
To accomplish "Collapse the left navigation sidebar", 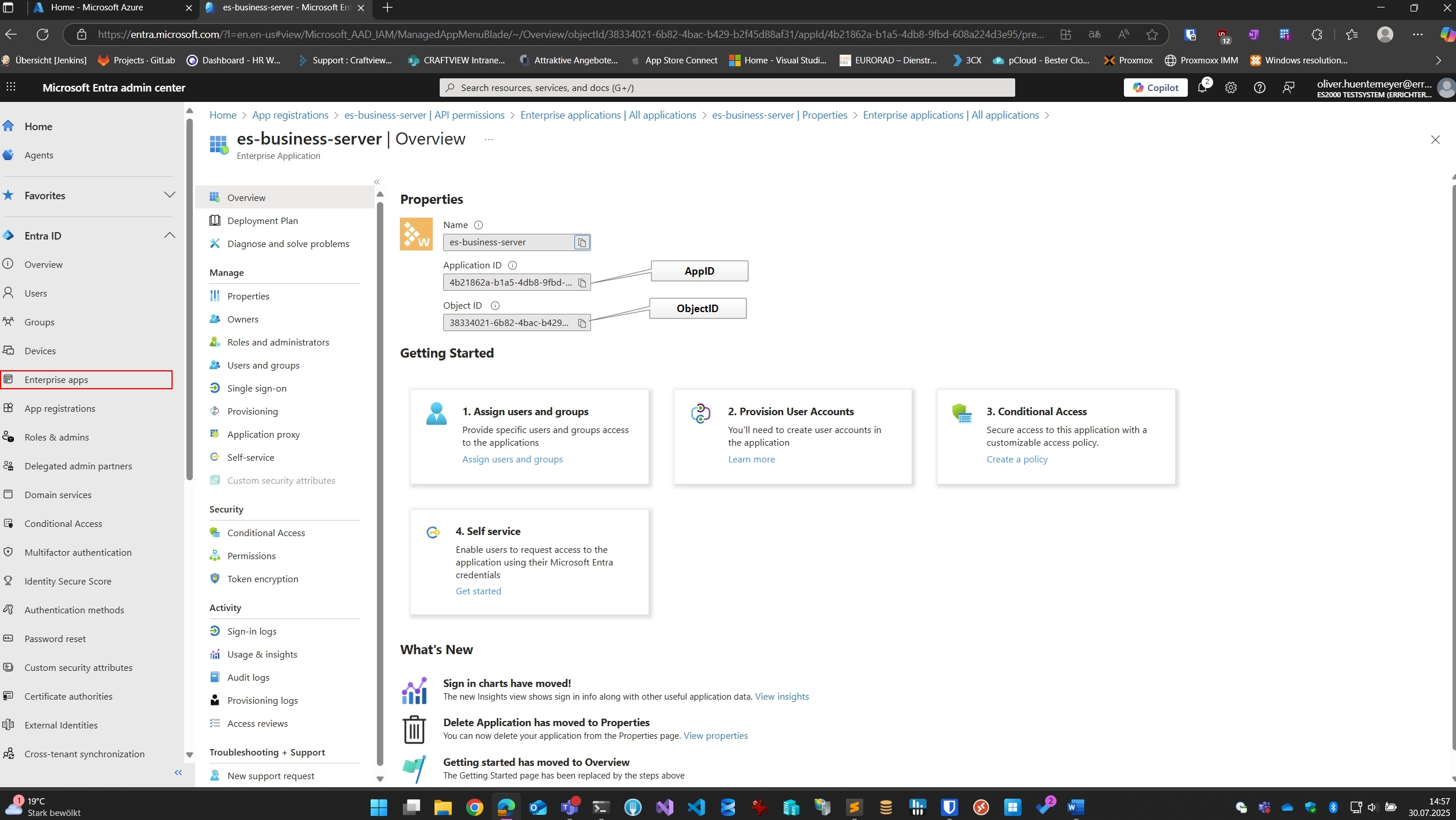I will pyautogui.click(x=178, y=773).
